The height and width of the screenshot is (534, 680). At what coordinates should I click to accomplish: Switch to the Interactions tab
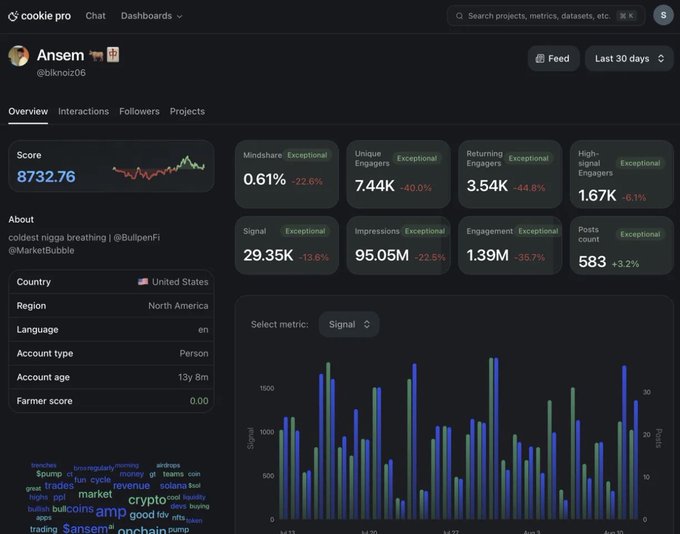[x=83, y=111]
